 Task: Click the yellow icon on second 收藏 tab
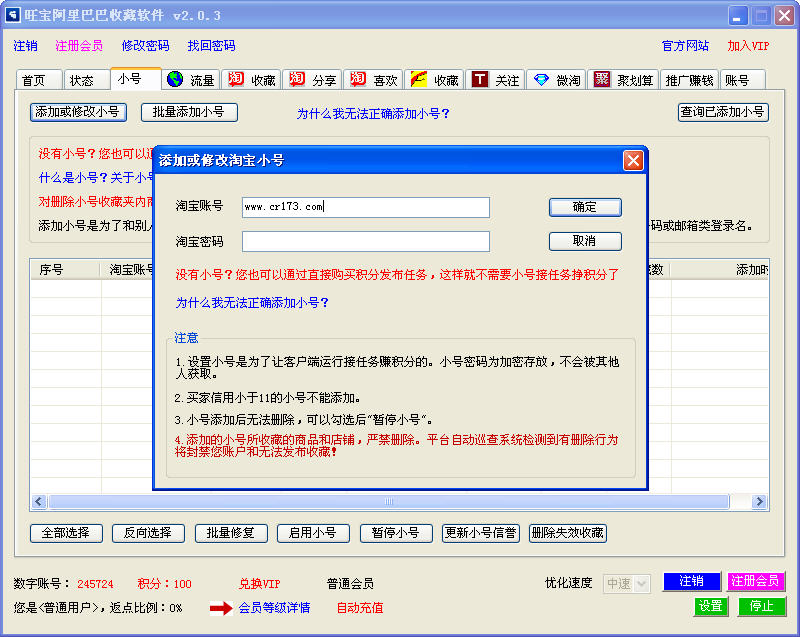pos(419,79)
